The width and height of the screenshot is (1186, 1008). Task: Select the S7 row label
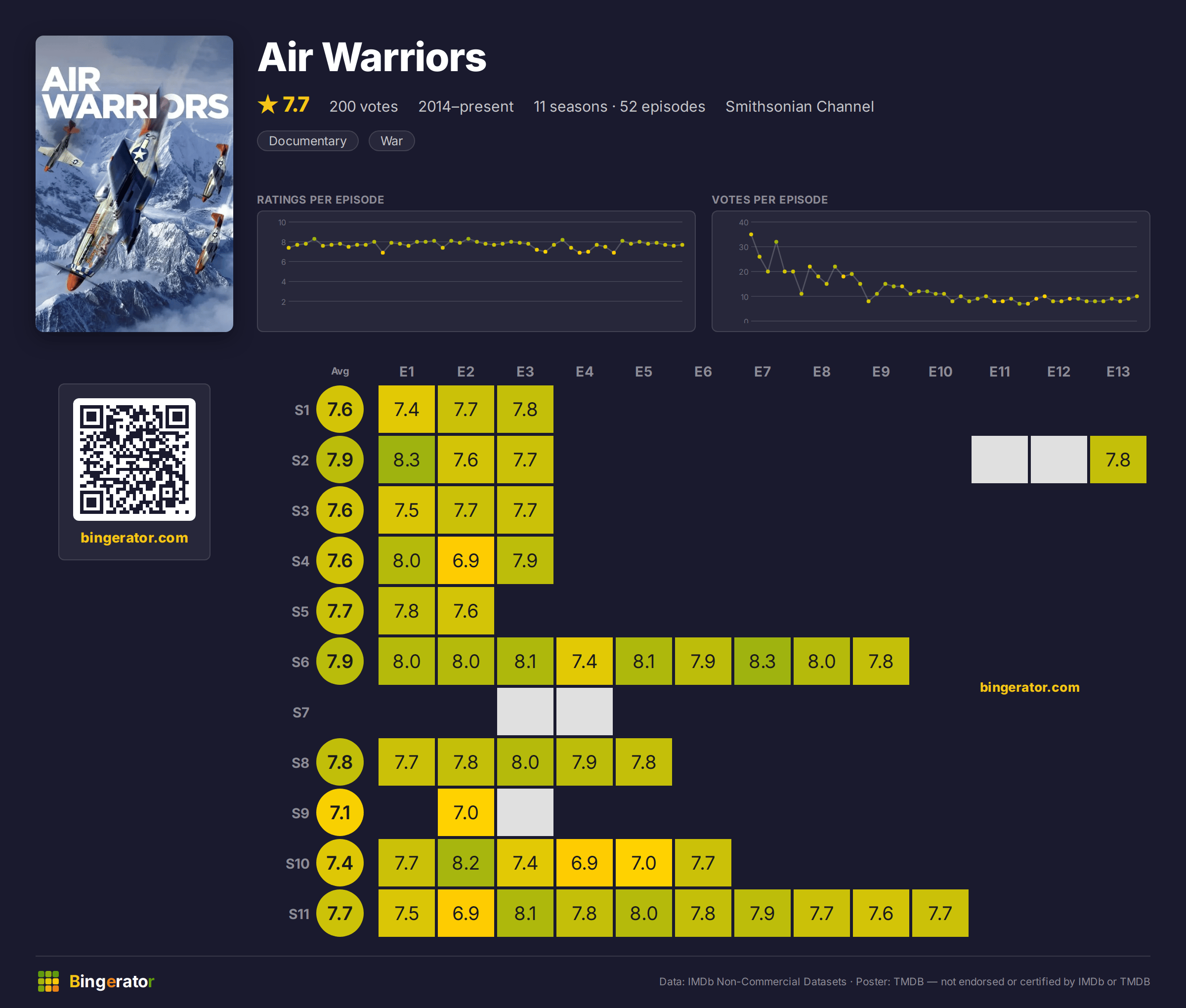[300, 713]
